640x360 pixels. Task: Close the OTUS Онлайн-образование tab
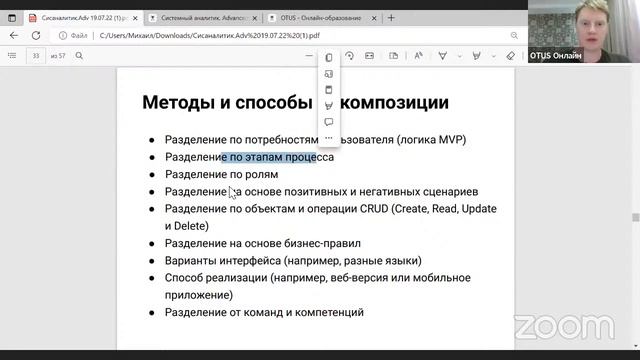point(373,18)
